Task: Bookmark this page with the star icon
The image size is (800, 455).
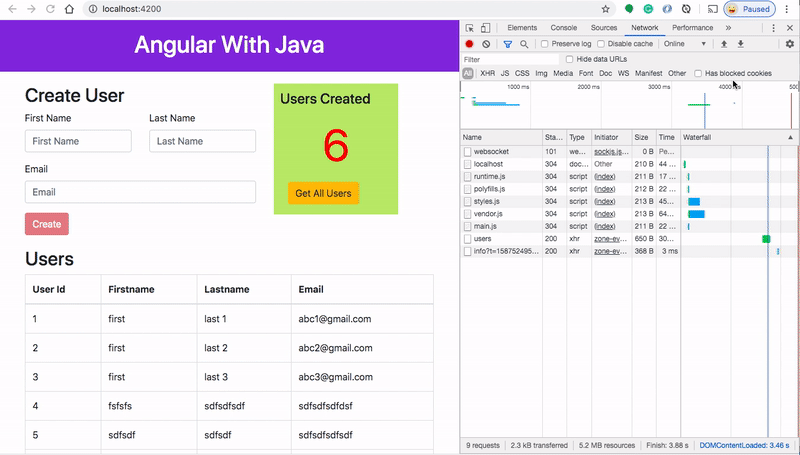Action: pos(606,9)
